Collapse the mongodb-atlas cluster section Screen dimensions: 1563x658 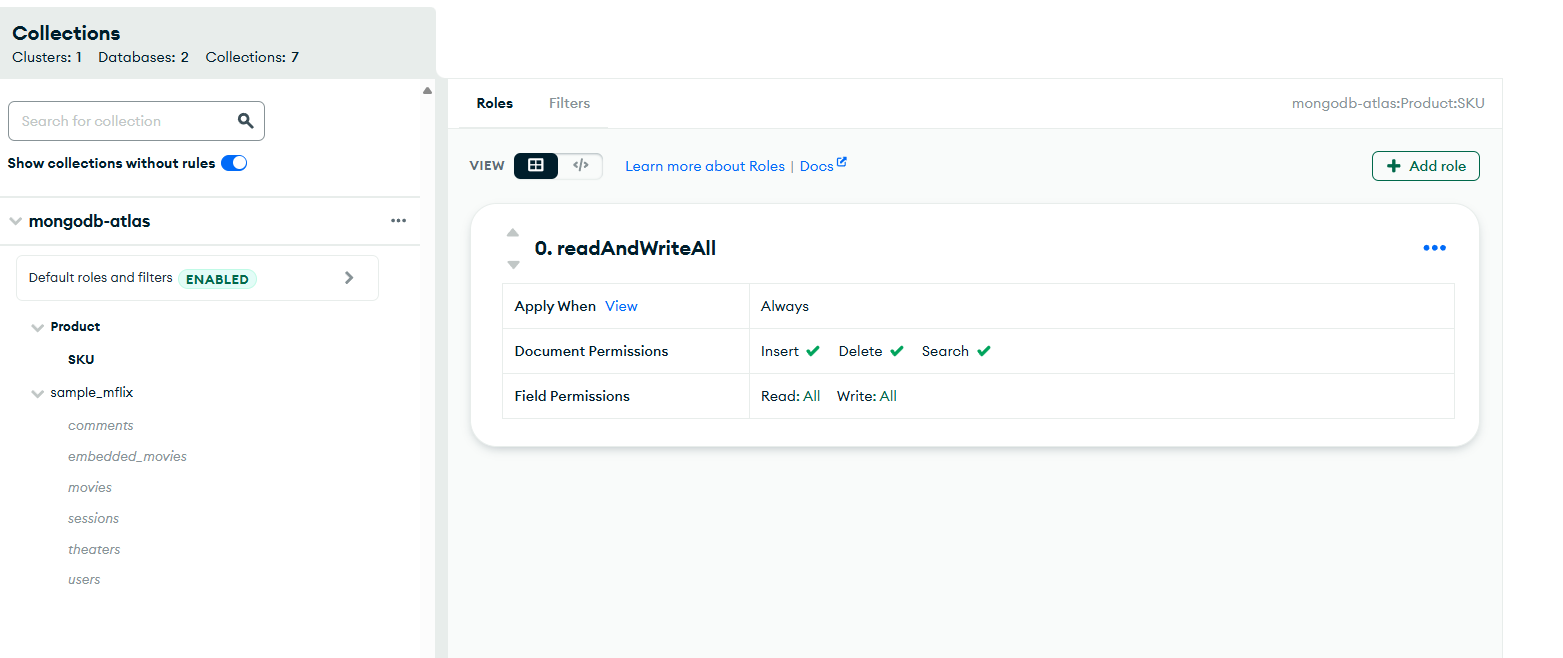(15, 221)
